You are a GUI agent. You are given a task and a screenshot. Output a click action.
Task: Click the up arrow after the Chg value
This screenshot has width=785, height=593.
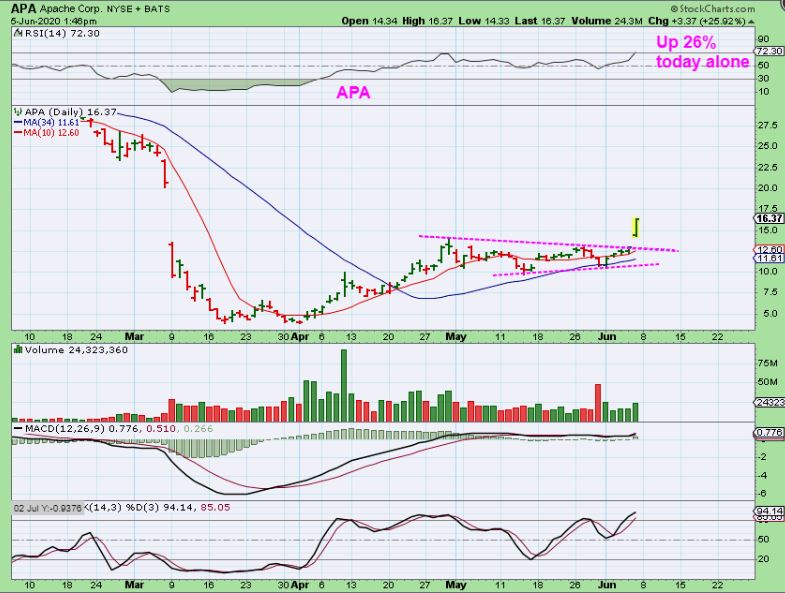tap(751, 22)
